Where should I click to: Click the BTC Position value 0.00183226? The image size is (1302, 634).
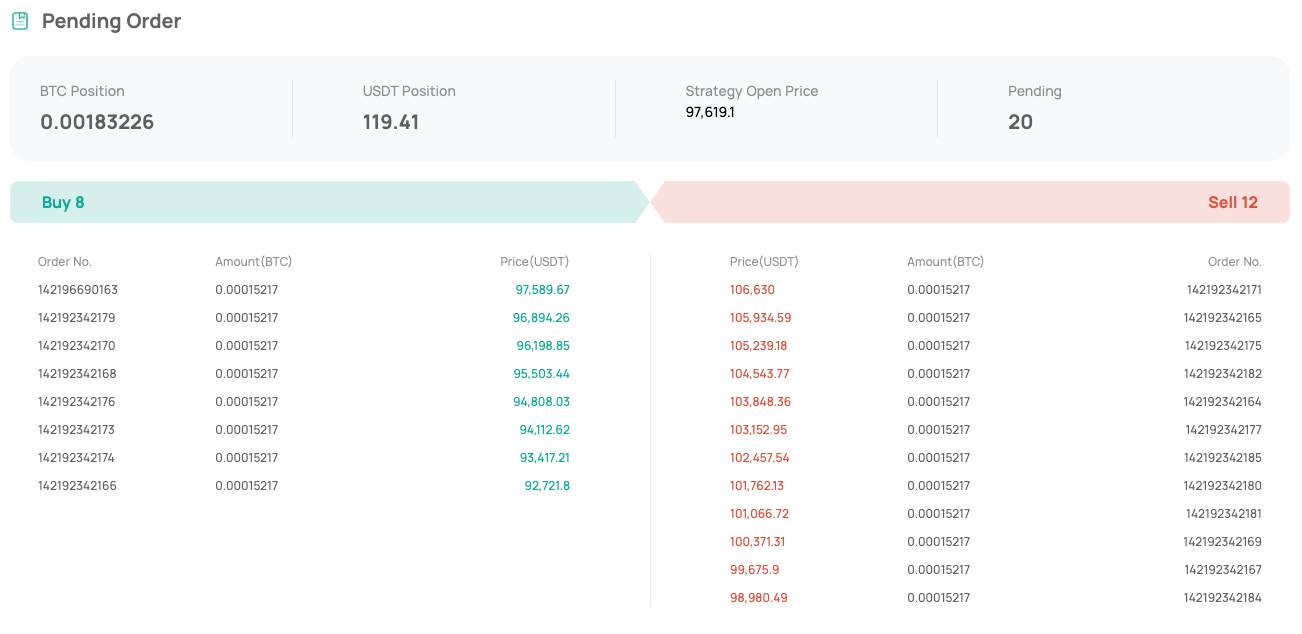coord(97,122)
